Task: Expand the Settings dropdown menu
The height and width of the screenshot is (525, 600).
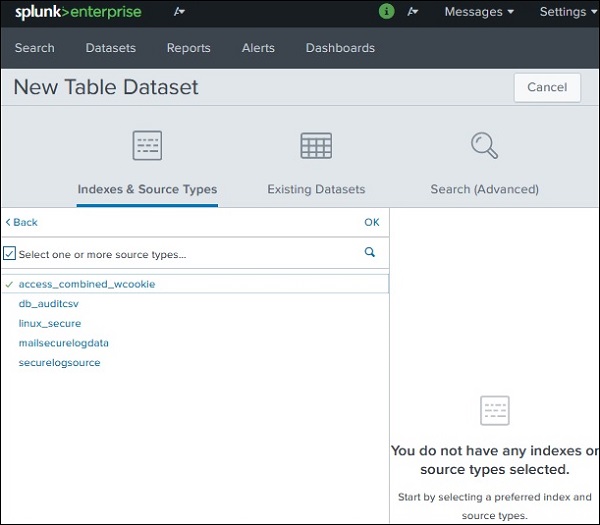Action: tap(568, 12)
